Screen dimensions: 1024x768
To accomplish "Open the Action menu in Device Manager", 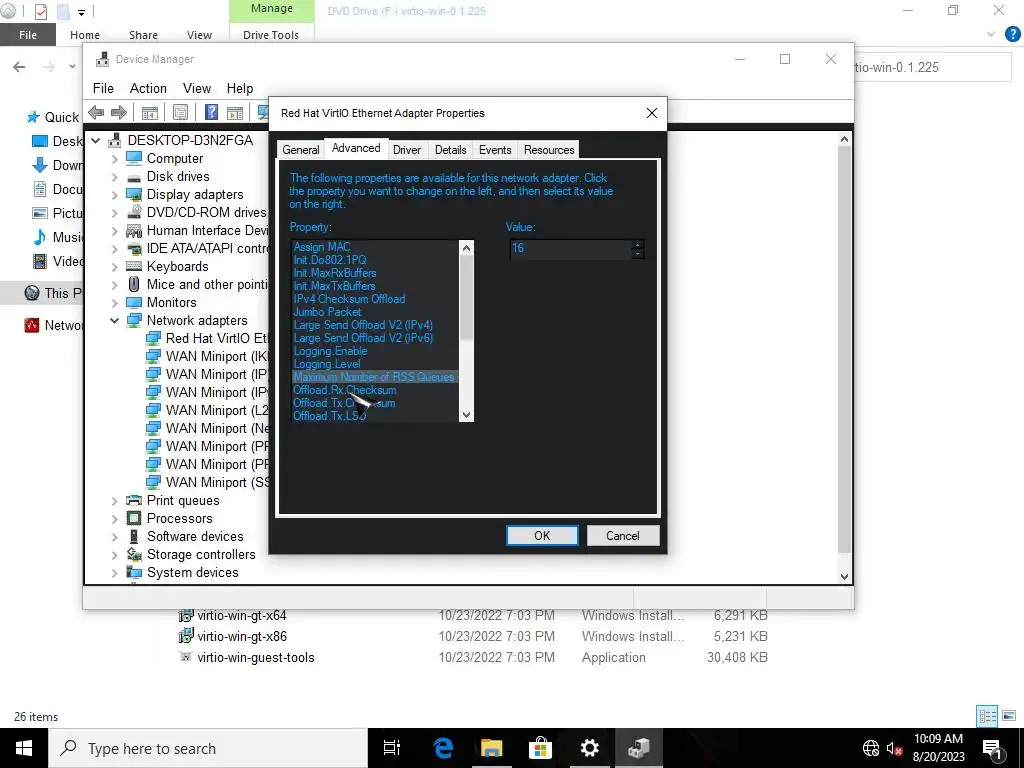I will coord(148,88).
